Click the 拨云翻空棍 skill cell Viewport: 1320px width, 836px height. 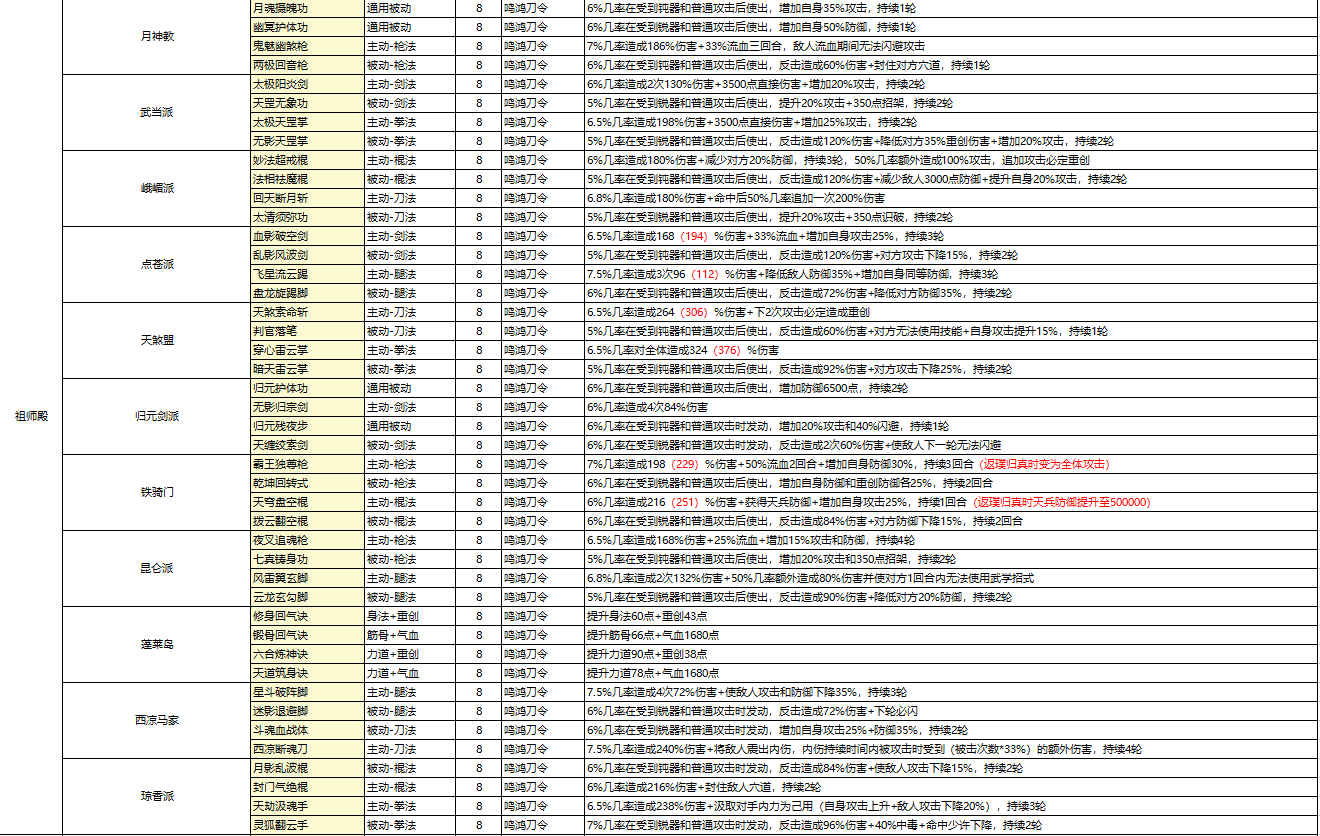(x=307, y=522)
